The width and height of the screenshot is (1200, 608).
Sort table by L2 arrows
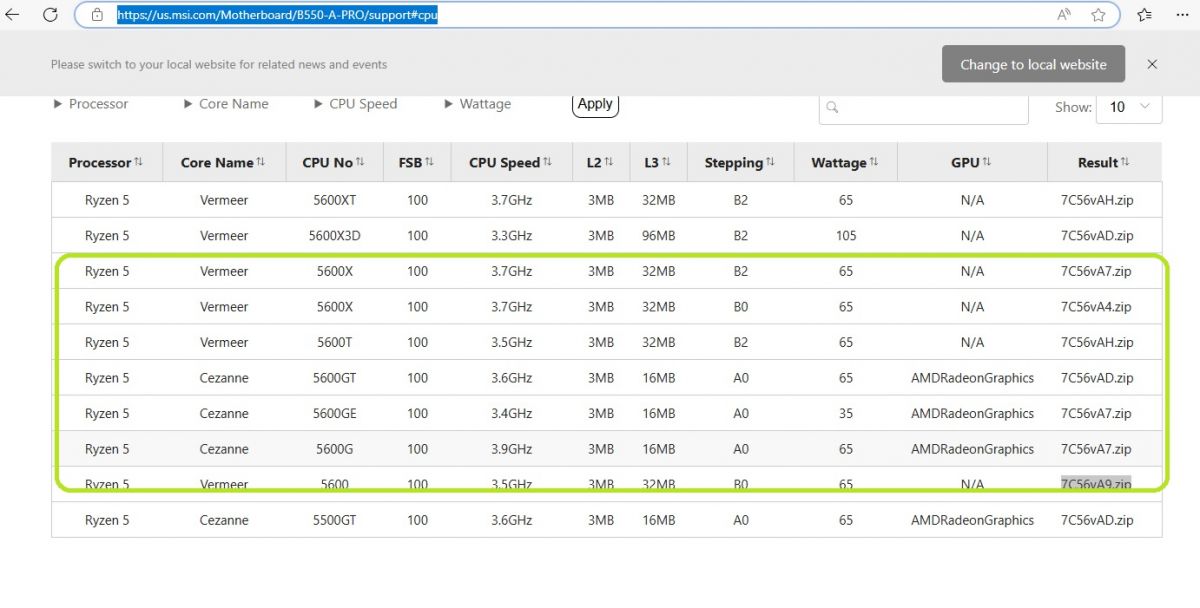pyautogui.click(x=608, y=162)
